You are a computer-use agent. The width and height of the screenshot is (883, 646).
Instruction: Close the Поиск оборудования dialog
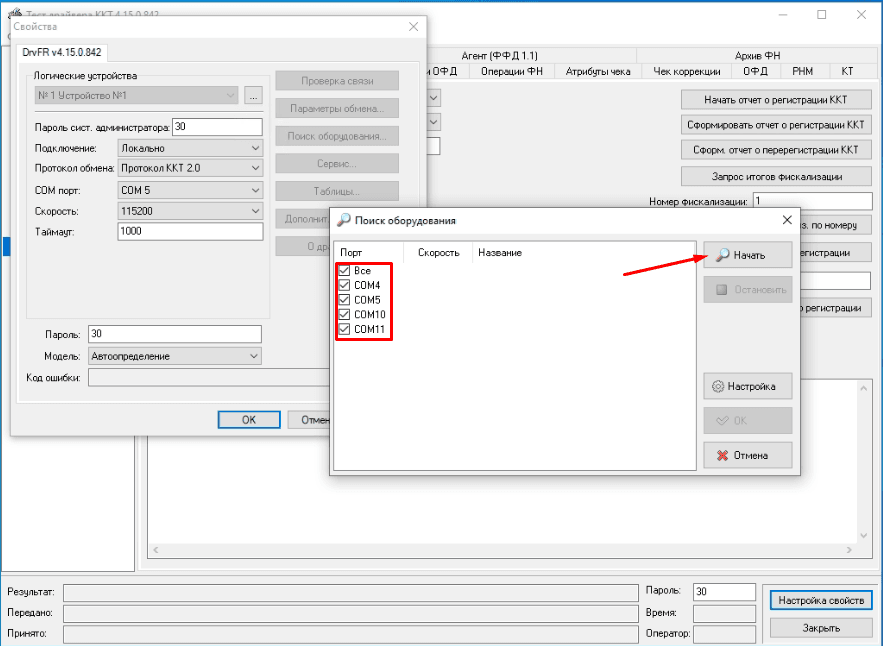point(787,220)
